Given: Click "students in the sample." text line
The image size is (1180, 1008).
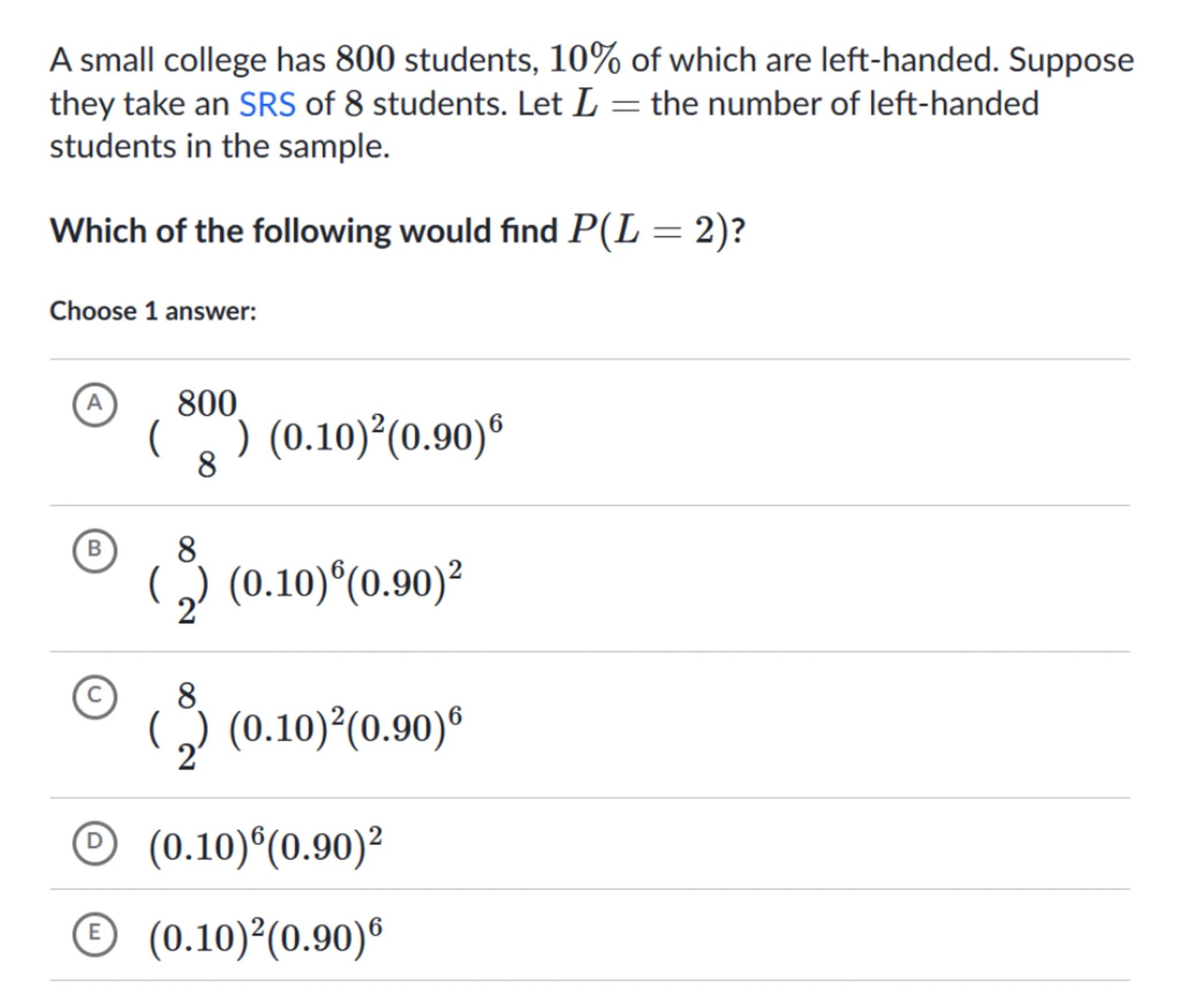Looking at the screenshot, I should point(220,146).
